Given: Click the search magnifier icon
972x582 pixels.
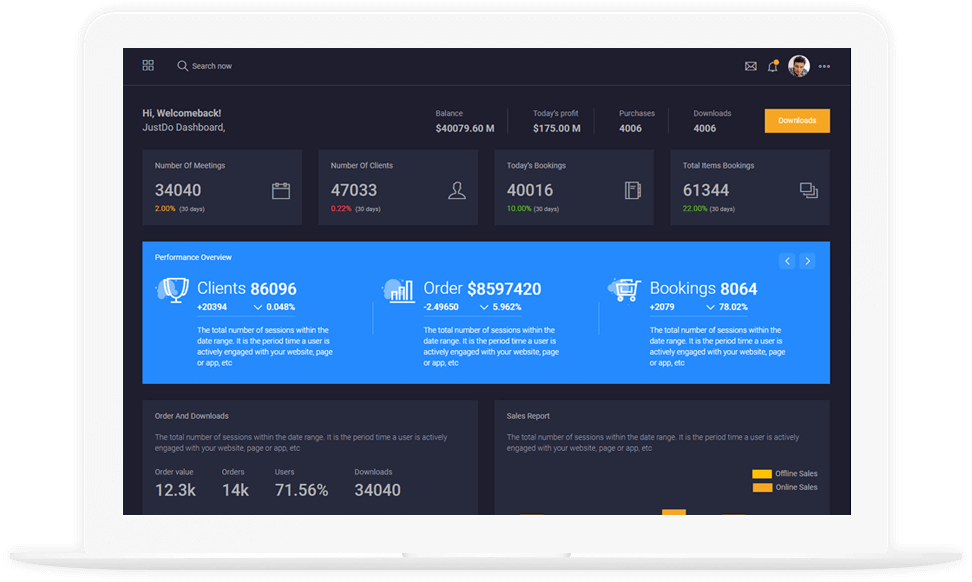Looking at the screenshot, I should 182,66.
